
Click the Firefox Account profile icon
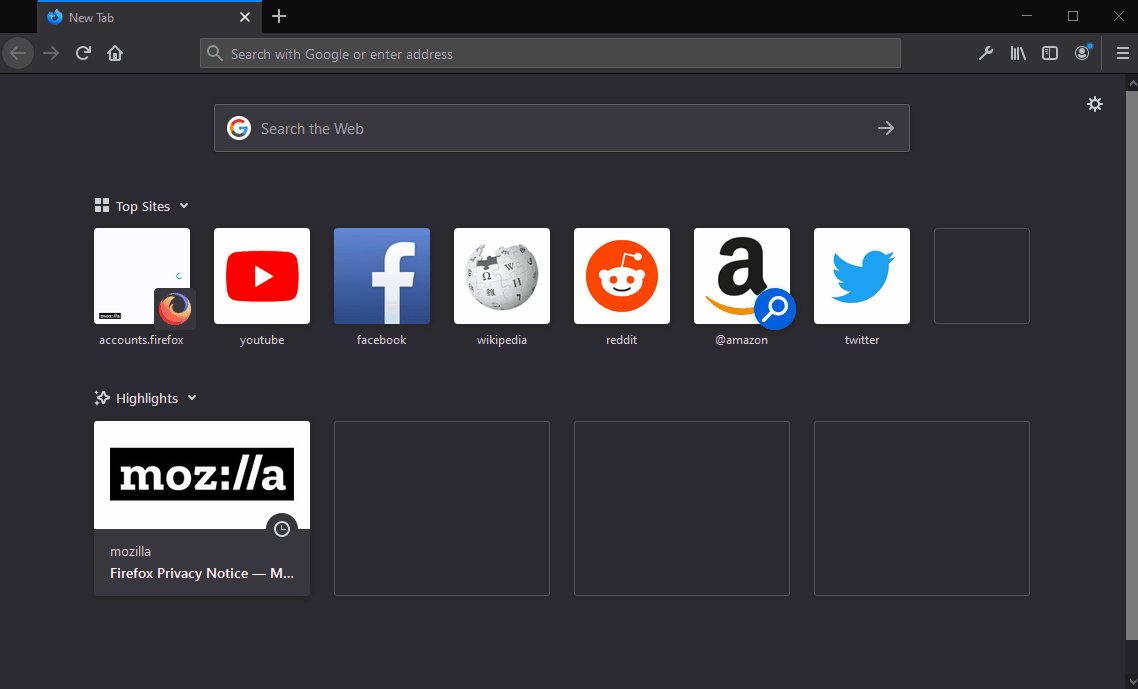(x=1082, y=53)
